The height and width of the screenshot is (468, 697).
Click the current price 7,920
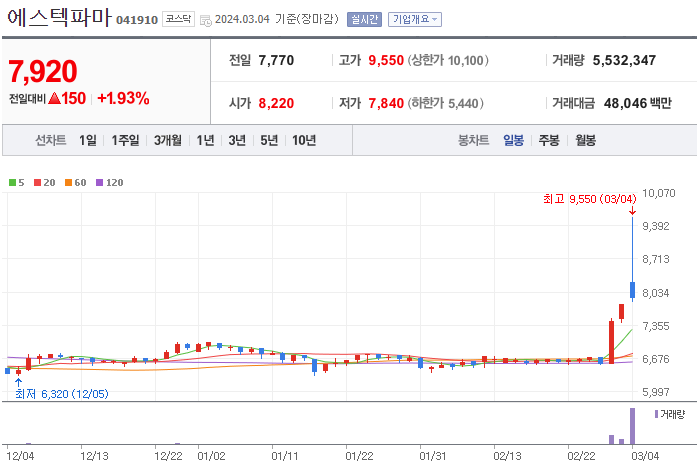pos(43,72)
